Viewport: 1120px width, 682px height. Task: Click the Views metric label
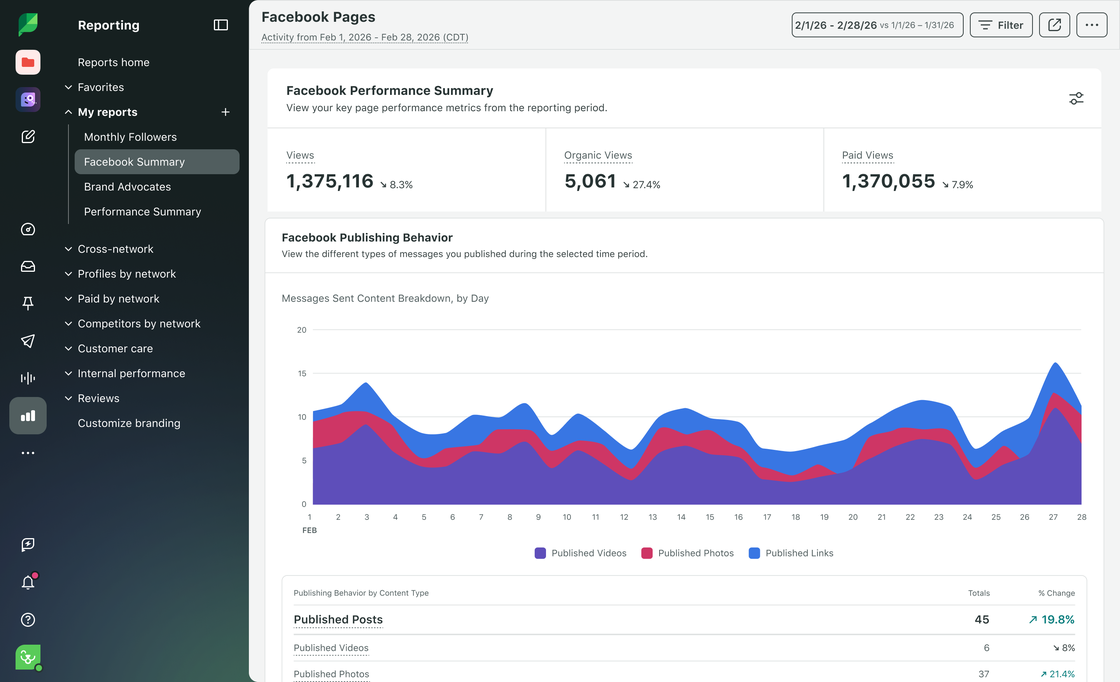pyautogui.click(x=300, y=156)
